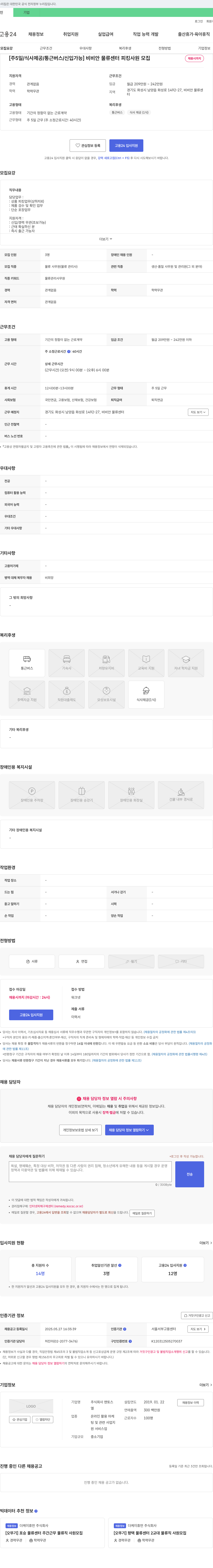This screenshot has height=1568, width=213.
Task: Open 직업 능력 개발 menu
Action: pyautogui.click(x=146, y=34)
